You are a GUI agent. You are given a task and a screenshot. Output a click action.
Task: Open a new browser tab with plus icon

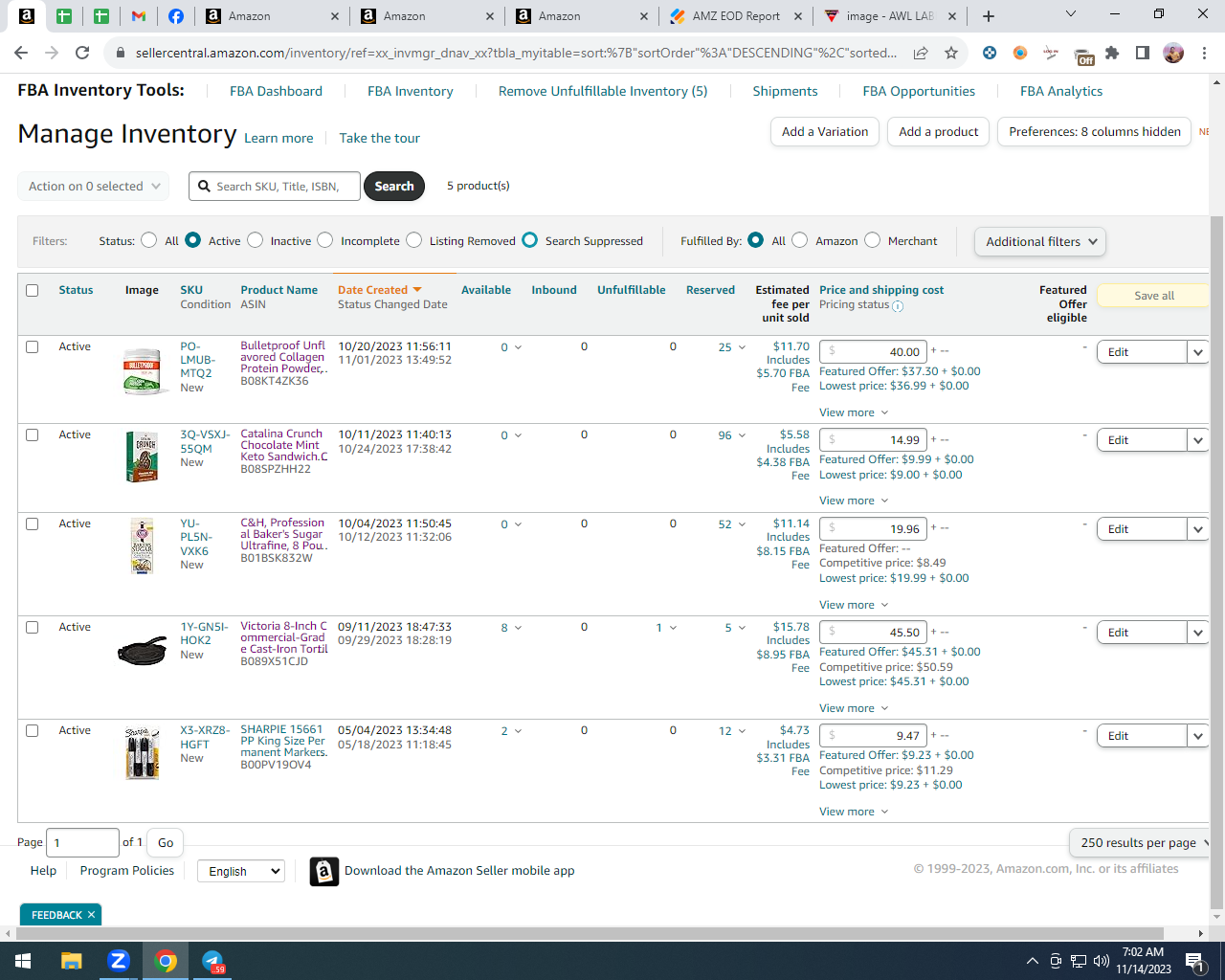(989, 16)
